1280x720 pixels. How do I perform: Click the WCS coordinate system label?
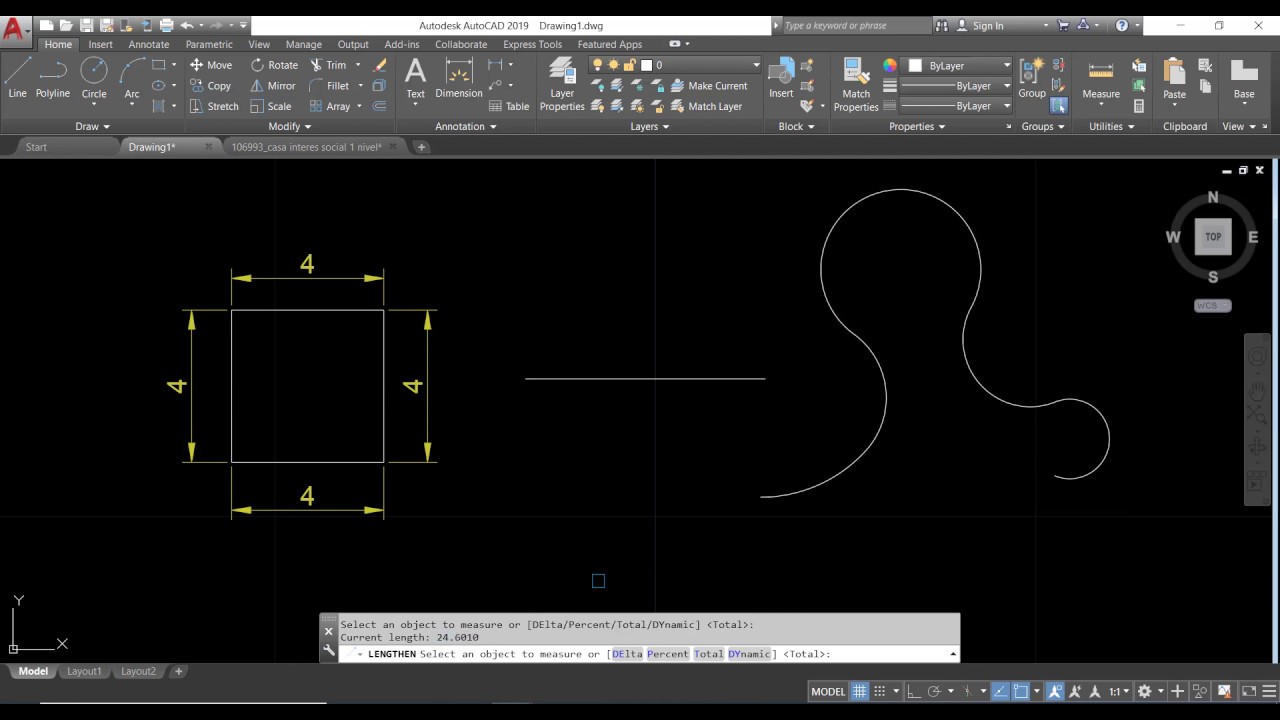[x=1212, y=305]
